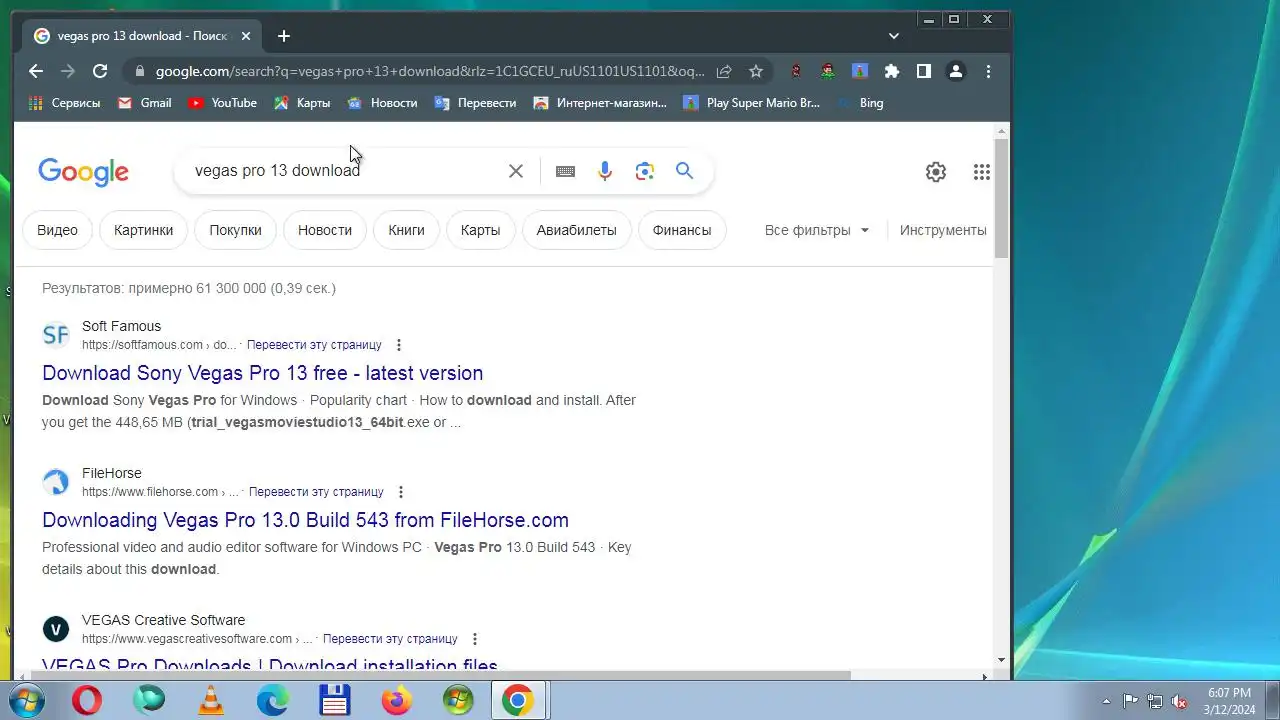The image size is (1280, 720).
Task: Bookmark this page with star icon
Action: tap(756, 71)
